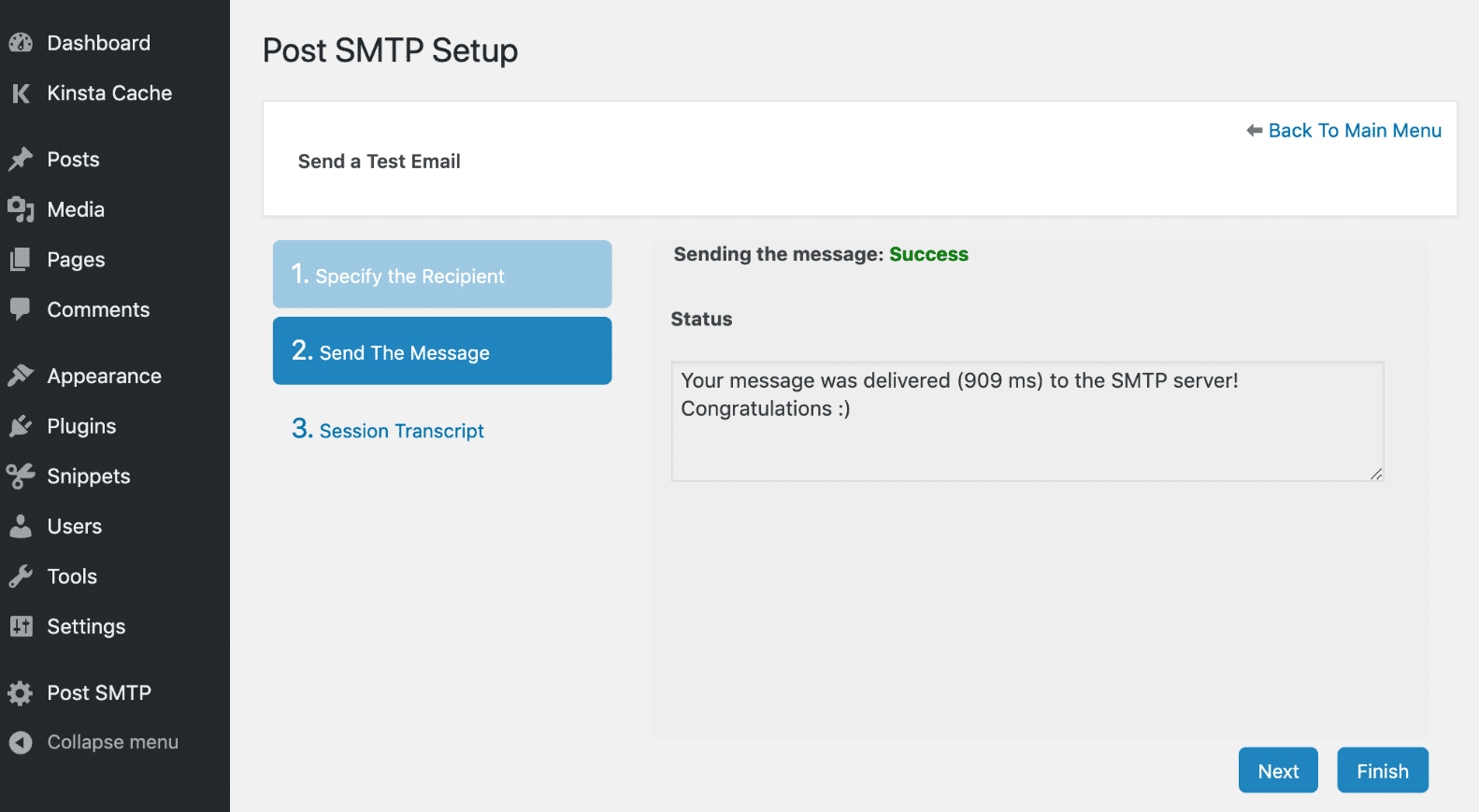Select step 2 Send The Message

[x=441, y=351]
